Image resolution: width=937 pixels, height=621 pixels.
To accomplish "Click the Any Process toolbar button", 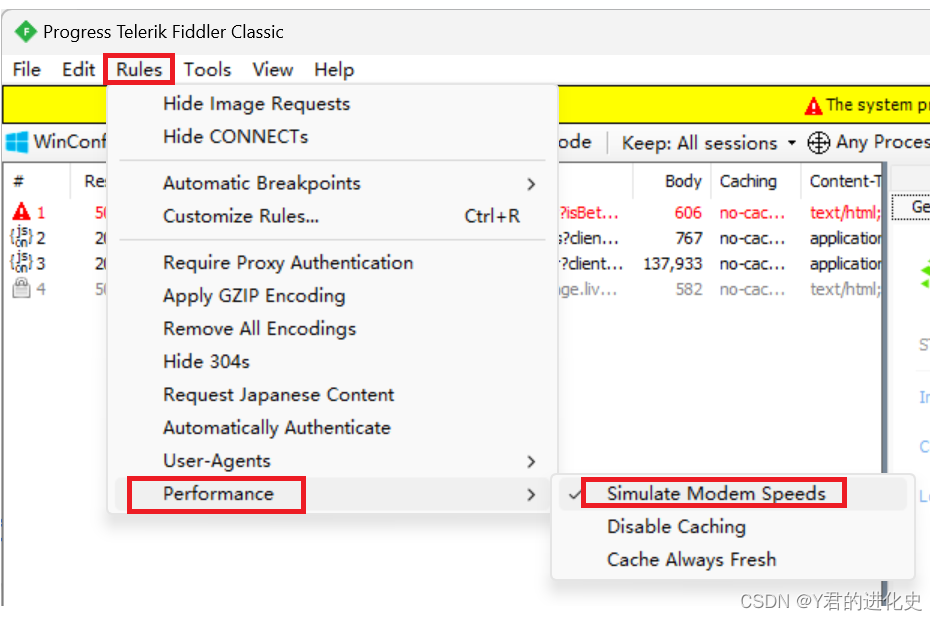I will click(x=868, y=143).
